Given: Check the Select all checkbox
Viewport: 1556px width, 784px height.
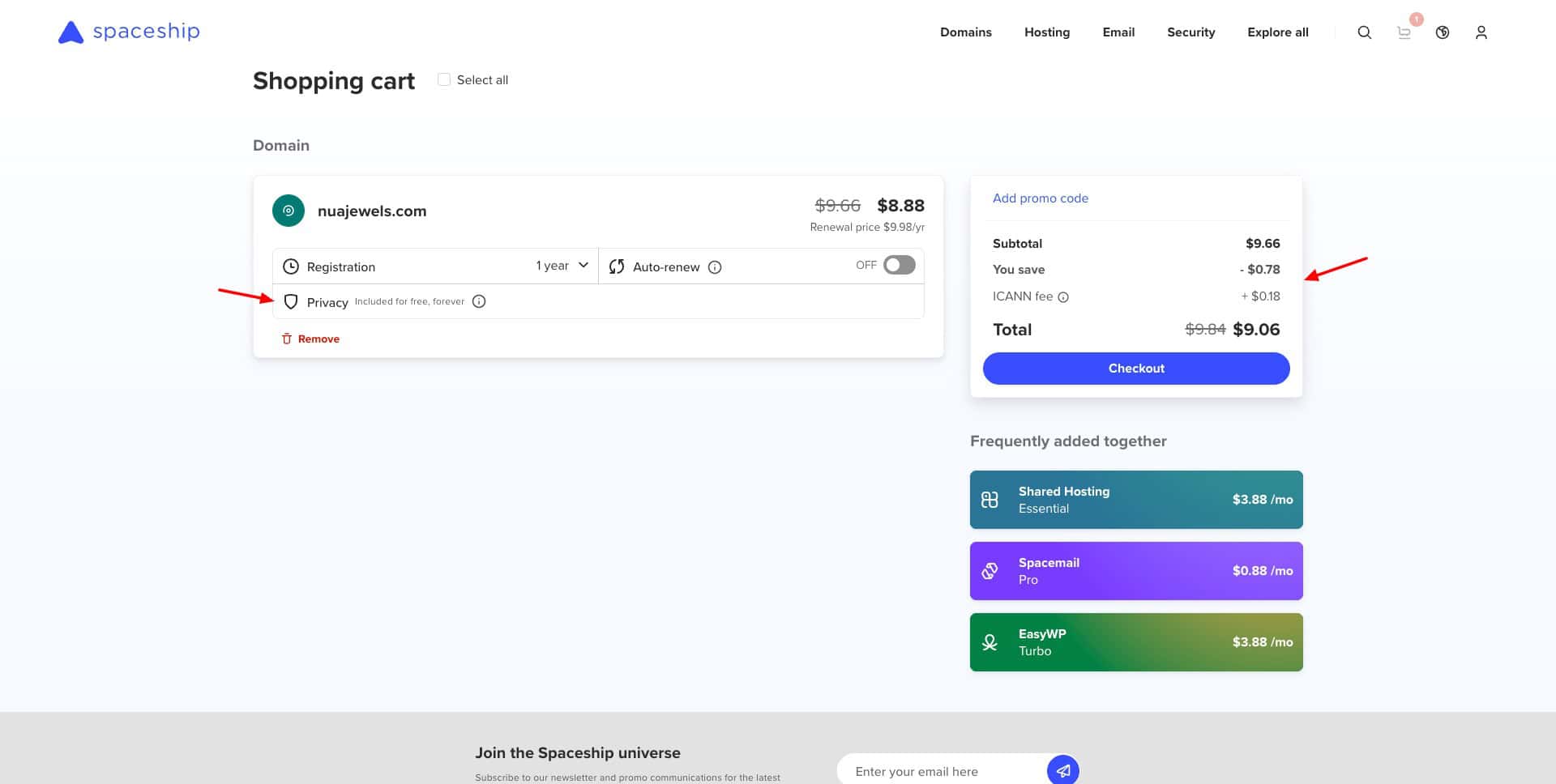Looking at the screenshot, I should pyautogui.click(x=444, y=79).
